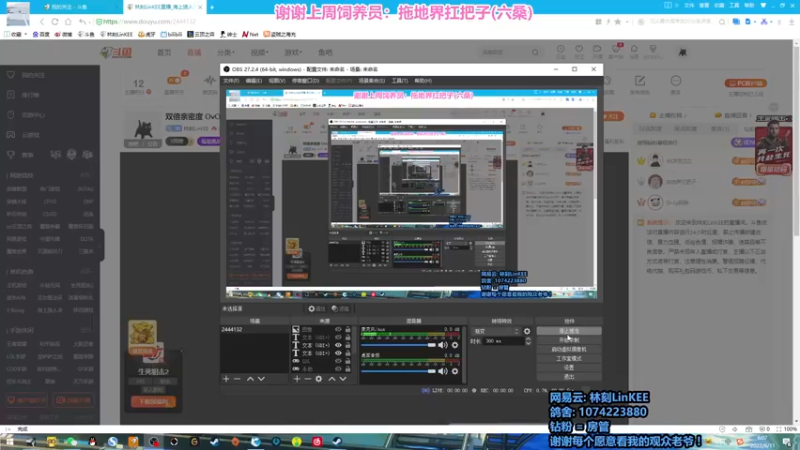The width and height of the screenshot is (800, 450).
Task: Toggle the lock on the second 文本 (GDI+) source
Action: [x=348, y=345]
